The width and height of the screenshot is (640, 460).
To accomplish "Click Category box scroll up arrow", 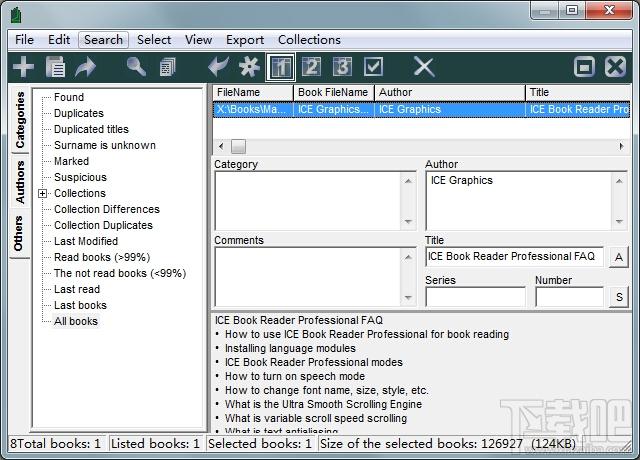I will tap(408, 180).
